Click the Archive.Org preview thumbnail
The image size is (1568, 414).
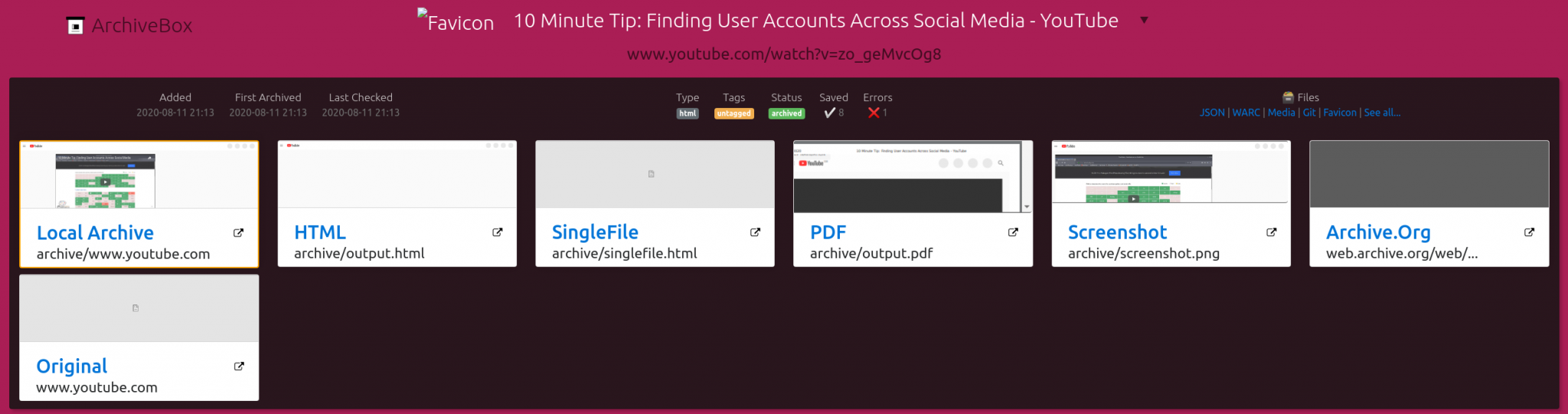[x=1429, y=174]
